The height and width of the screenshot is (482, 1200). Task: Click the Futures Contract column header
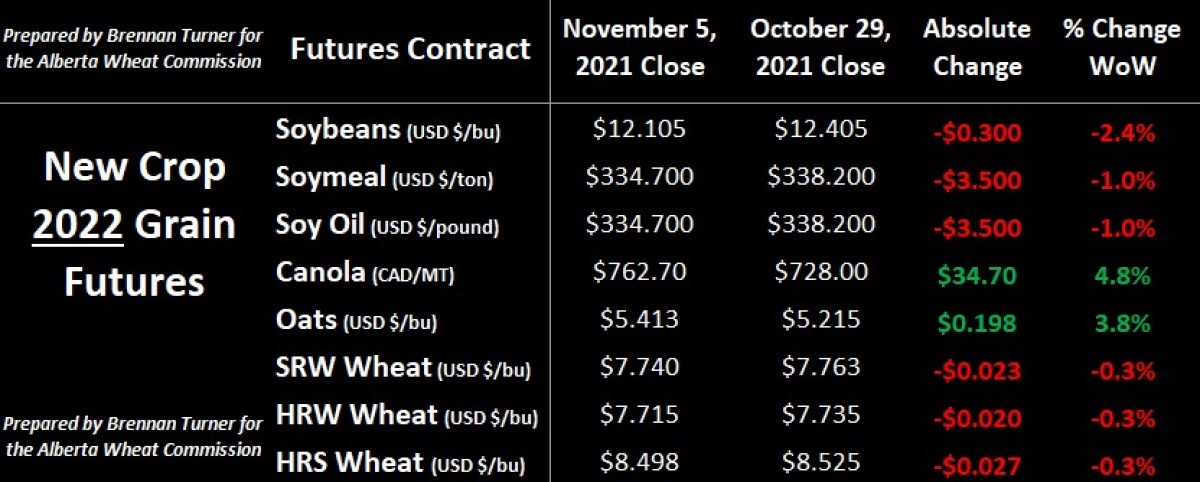(410, 49)
